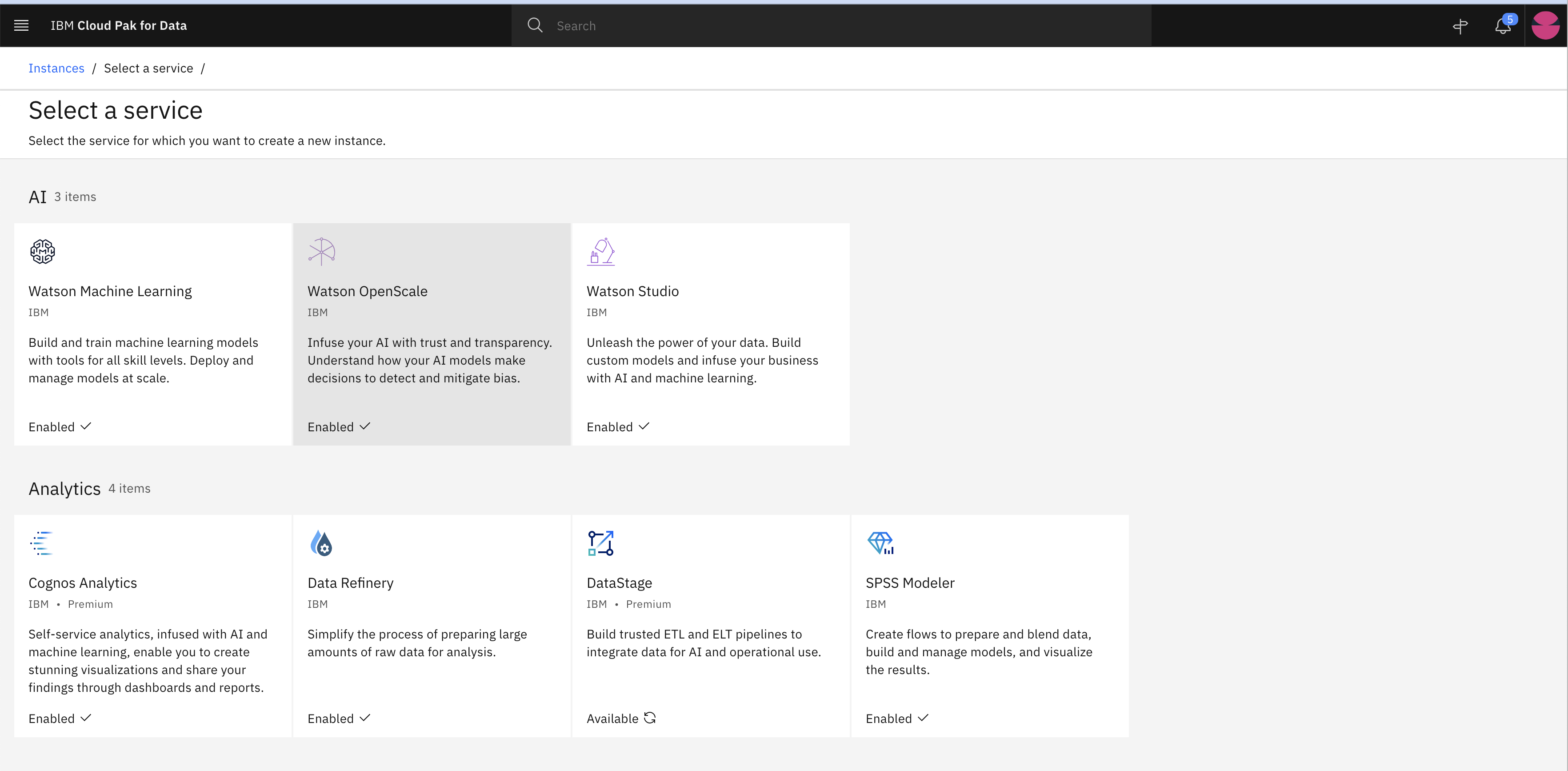Screen dimensions: 1568x771
Task: Click the Enabled checkmark on Data Refinery
Action: 364,718
